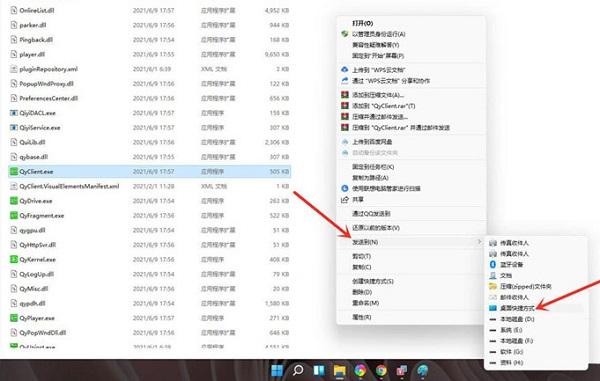Screen dimensions: 600x381
Task: Click the WPS share-and-collaborate arrow icon
Action: tap(345, 81)
